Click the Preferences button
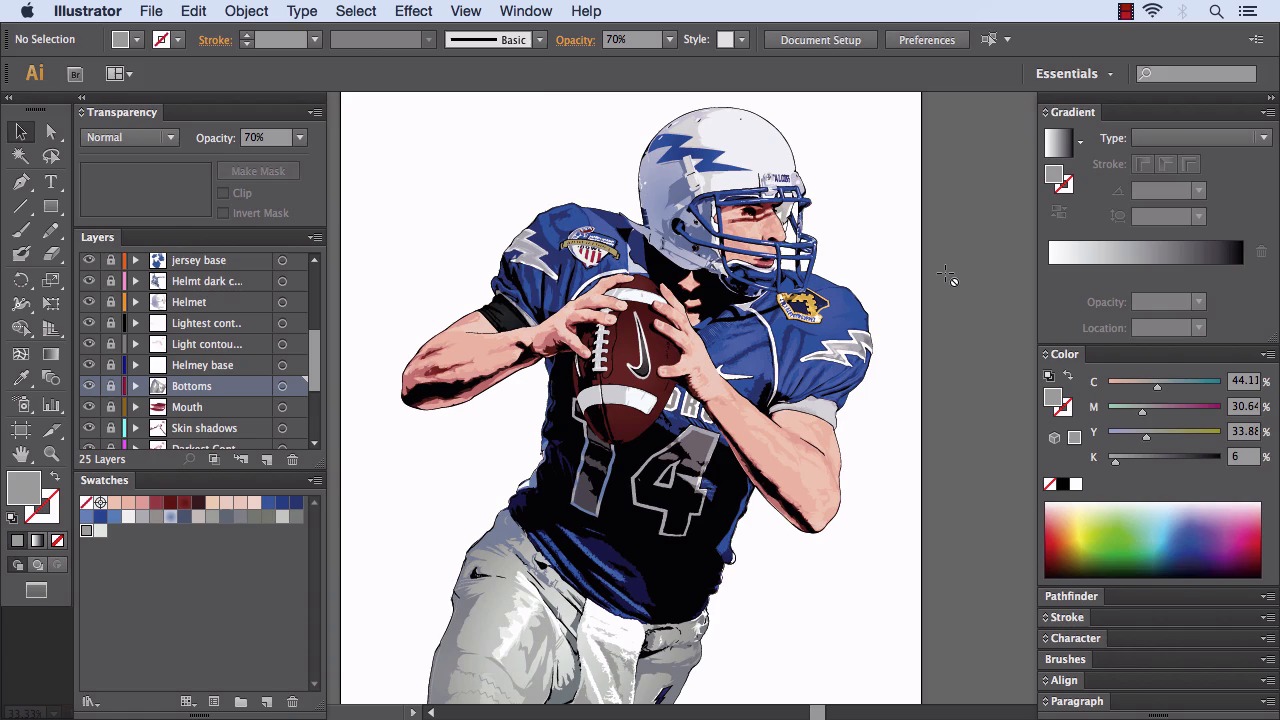This screenshot has width=1280, height=720. click(926, 40)
